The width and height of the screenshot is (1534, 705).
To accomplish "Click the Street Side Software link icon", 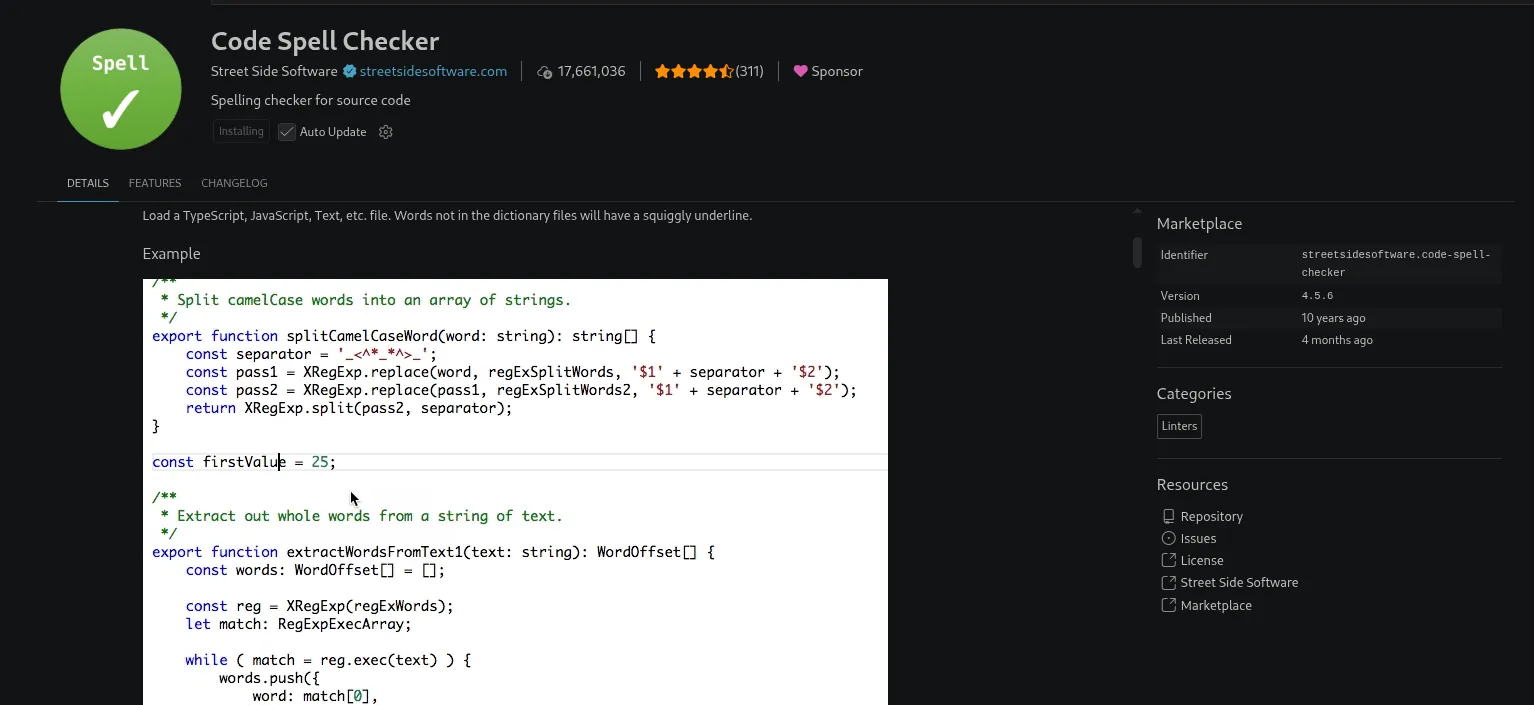I will 1168,582.
